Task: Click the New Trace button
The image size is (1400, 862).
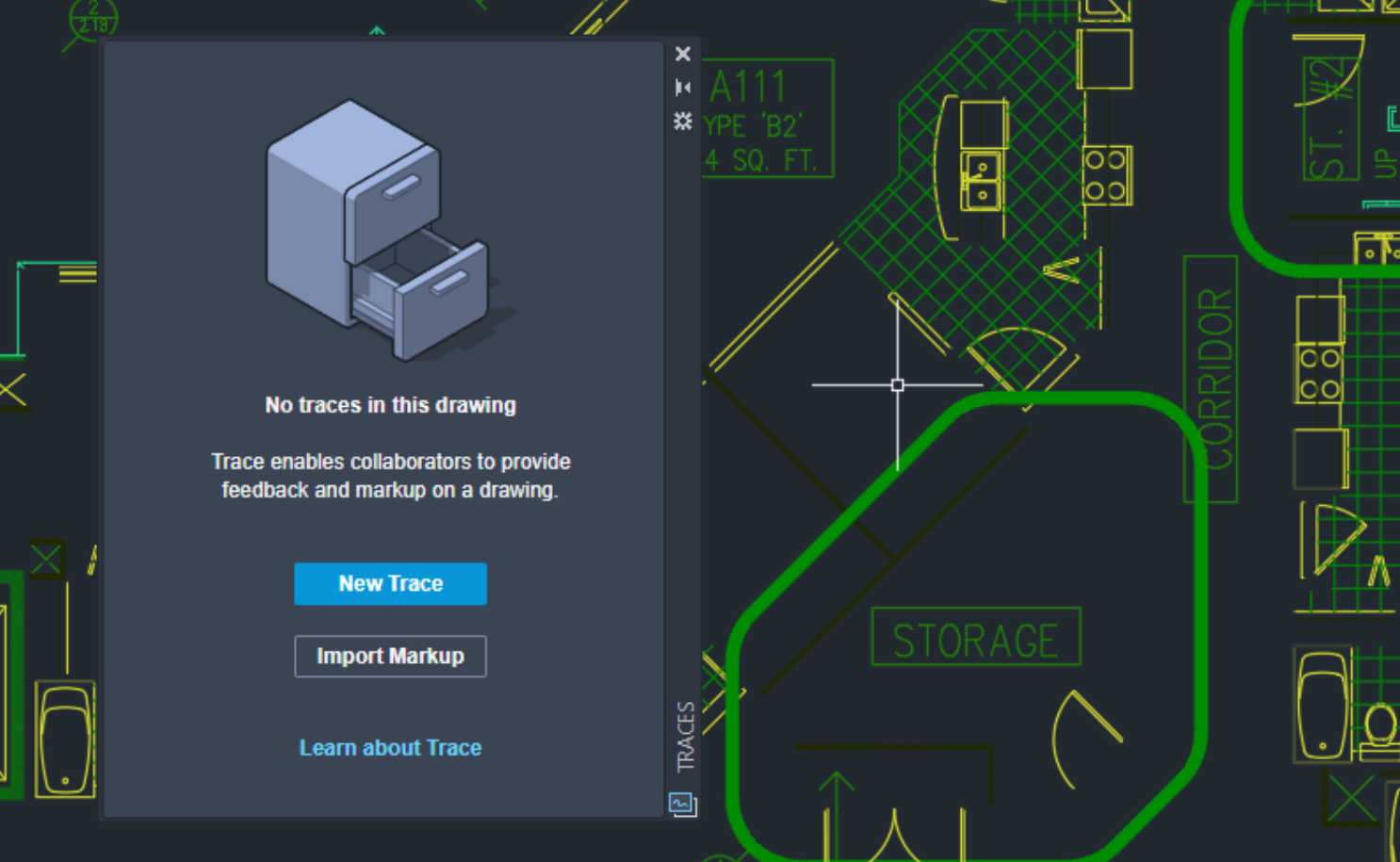Action: tap(390, 584)
